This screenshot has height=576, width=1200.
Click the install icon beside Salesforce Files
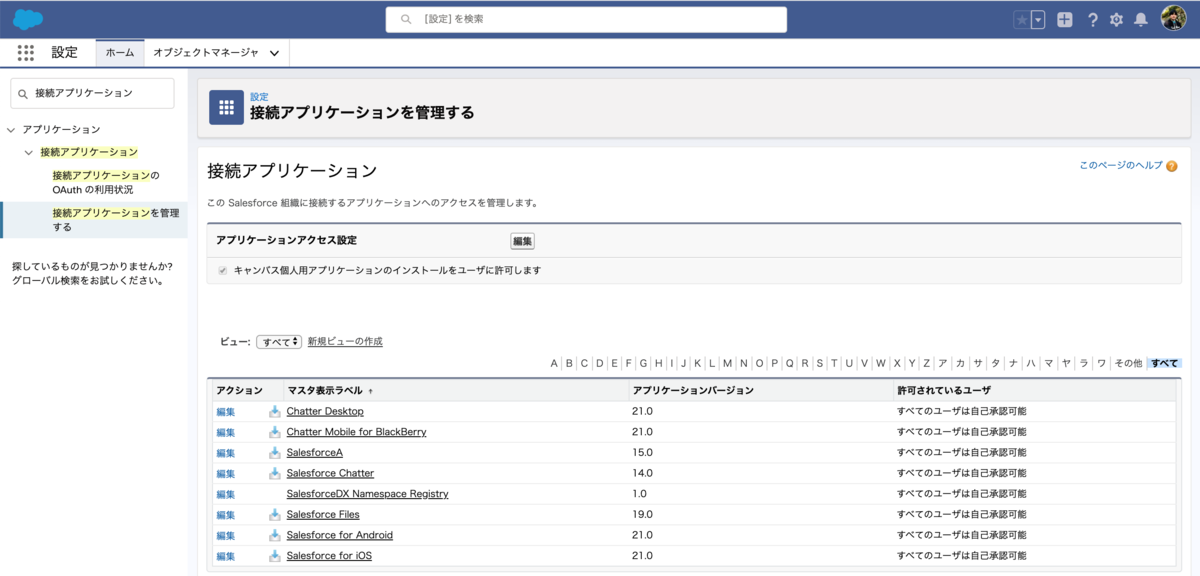click(x=275, y=514)
